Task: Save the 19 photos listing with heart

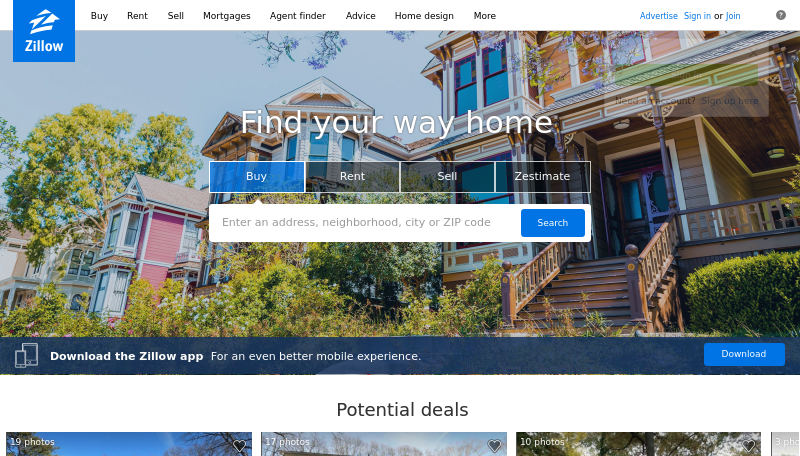Action: pyautogui.click(x=239, y=446)
